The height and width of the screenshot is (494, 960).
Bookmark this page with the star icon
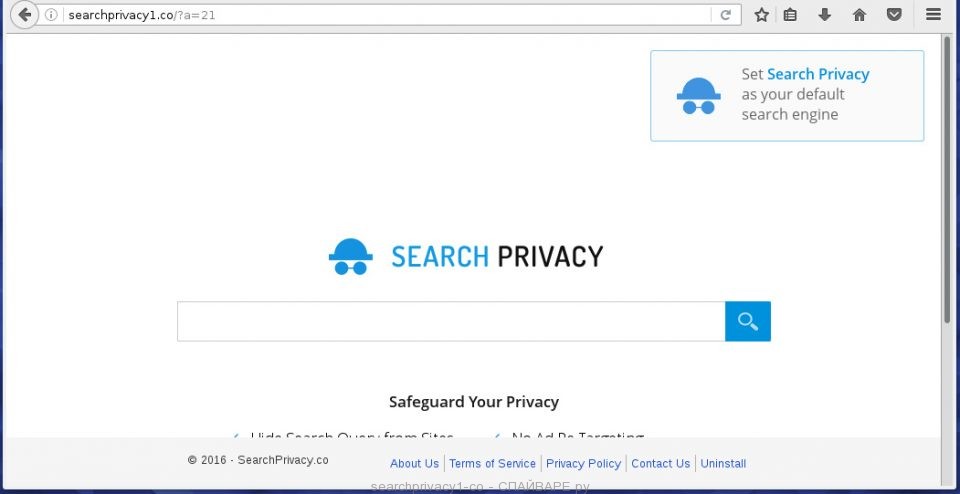click(x=762, y=15)
